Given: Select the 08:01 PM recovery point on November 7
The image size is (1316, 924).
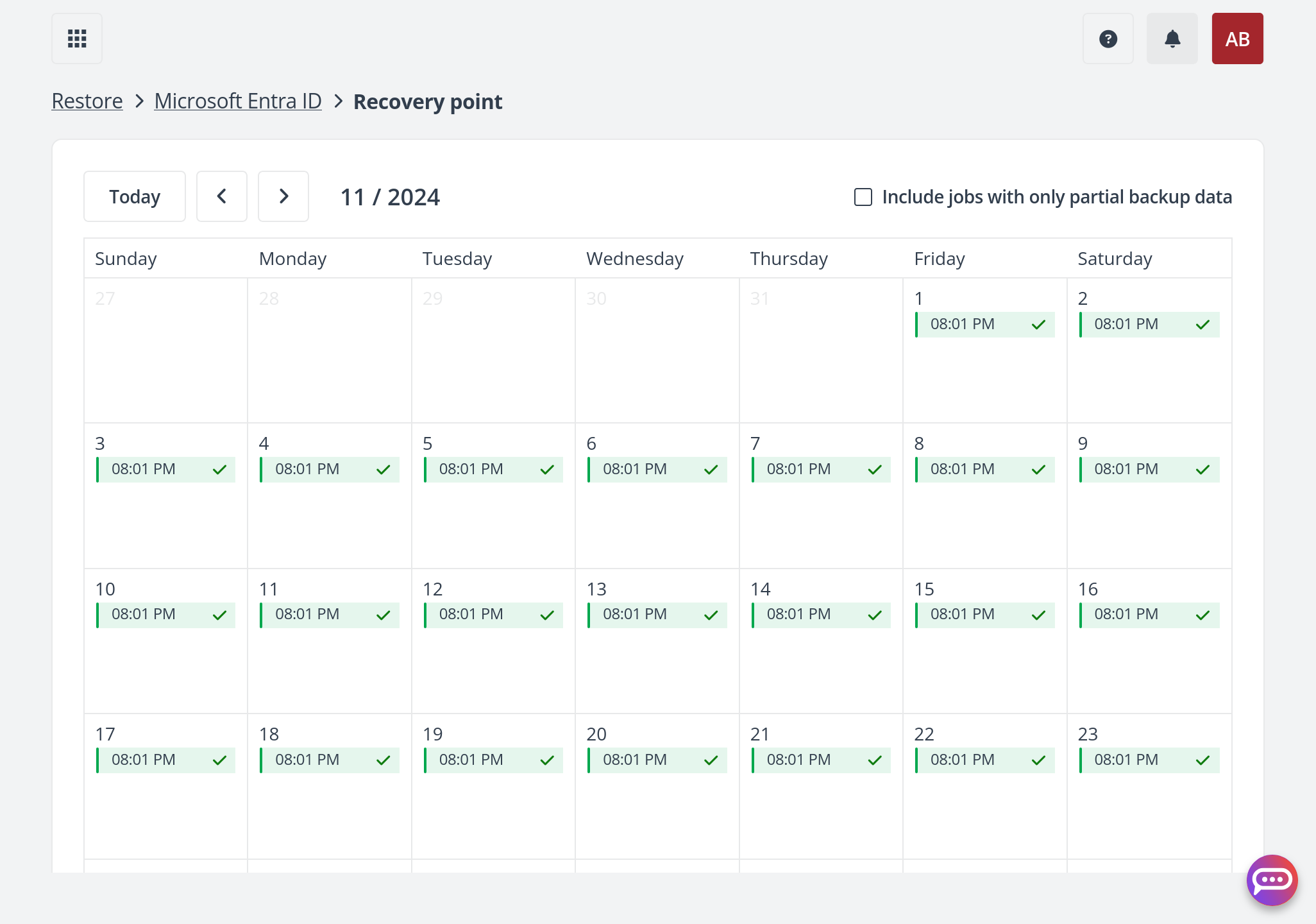Looking at the screenshot, I should (x=822, y=470).
